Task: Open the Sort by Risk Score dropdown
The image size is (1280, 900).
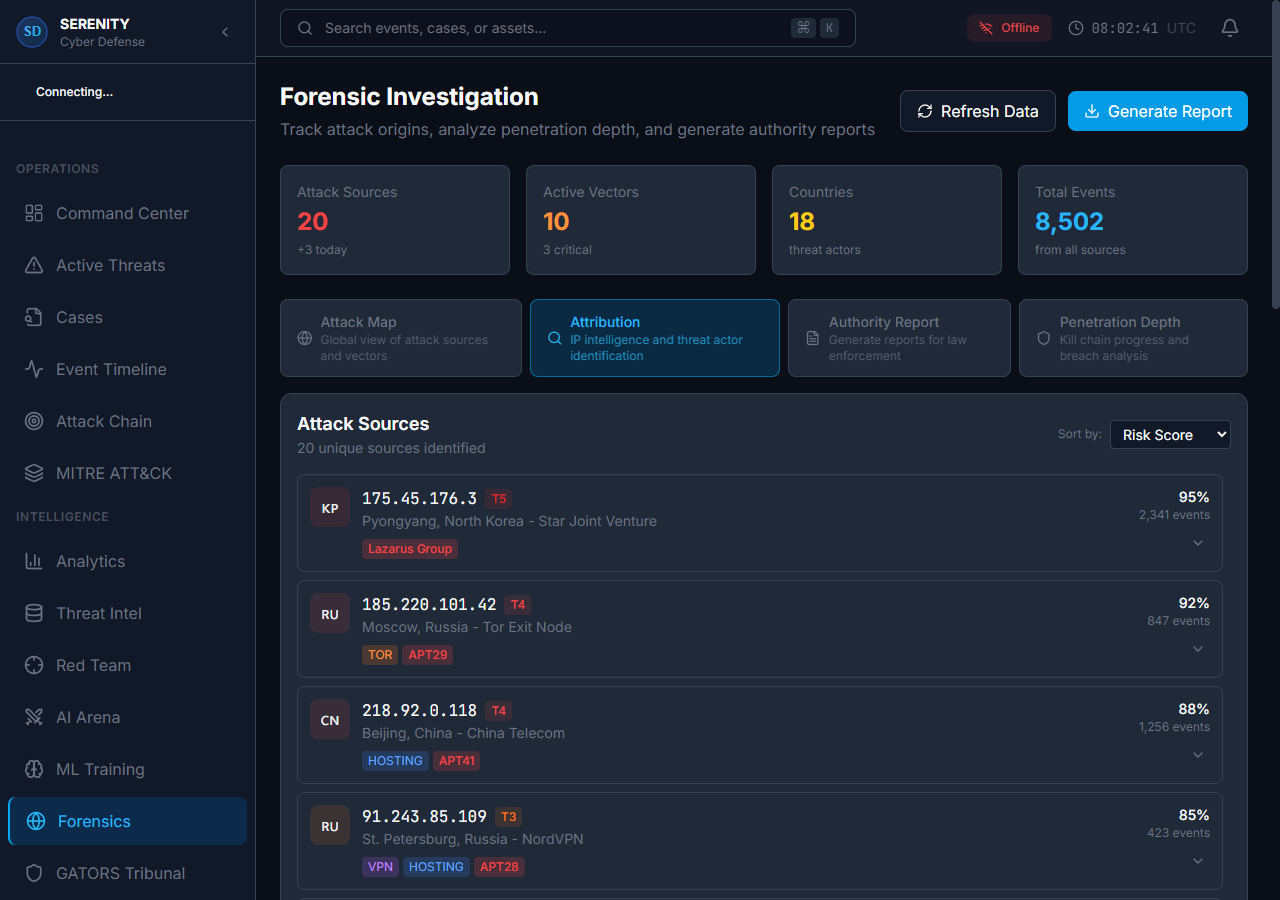Action: [1170, 434]
